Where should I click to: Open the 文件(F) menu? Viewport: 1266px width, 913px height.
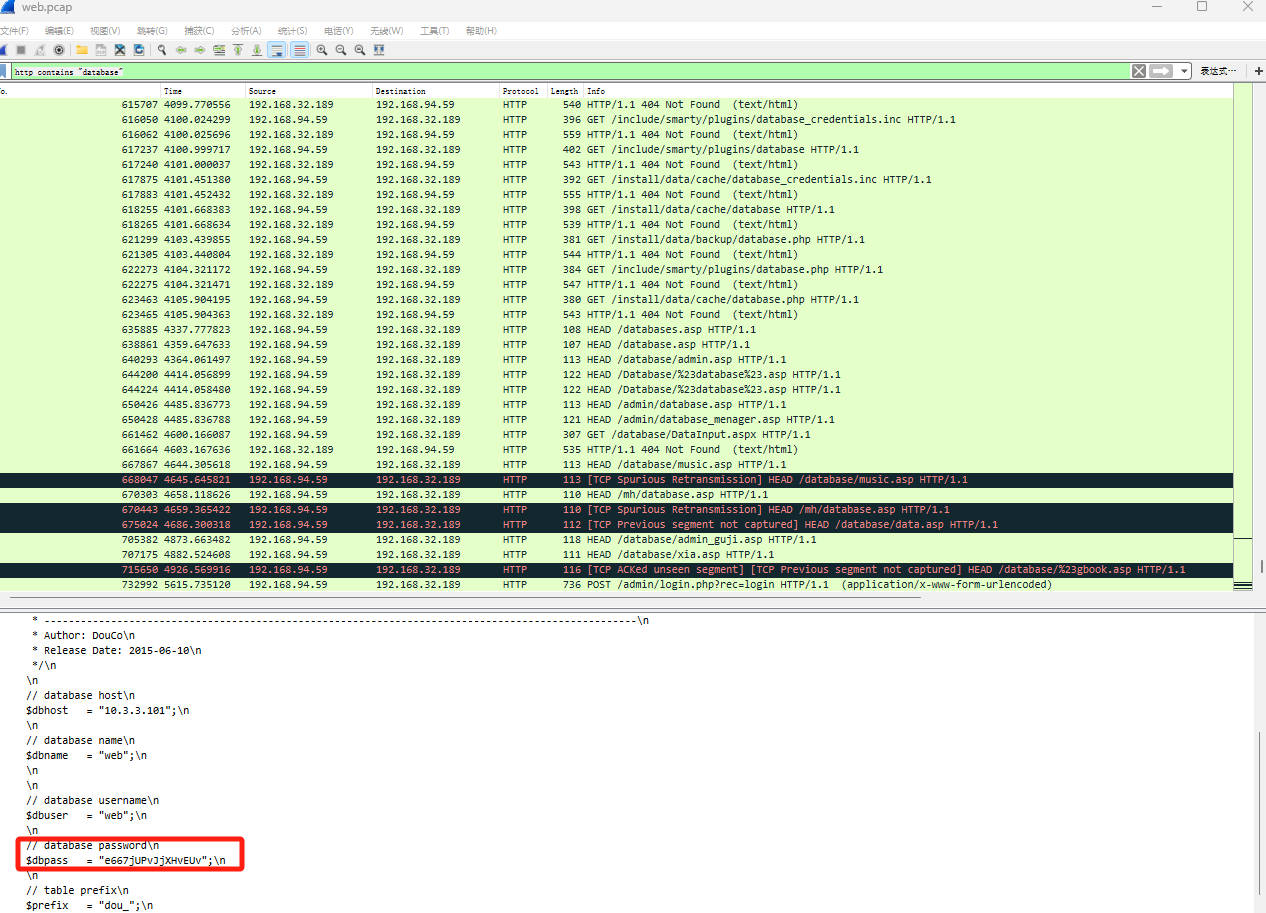[14, 31]
